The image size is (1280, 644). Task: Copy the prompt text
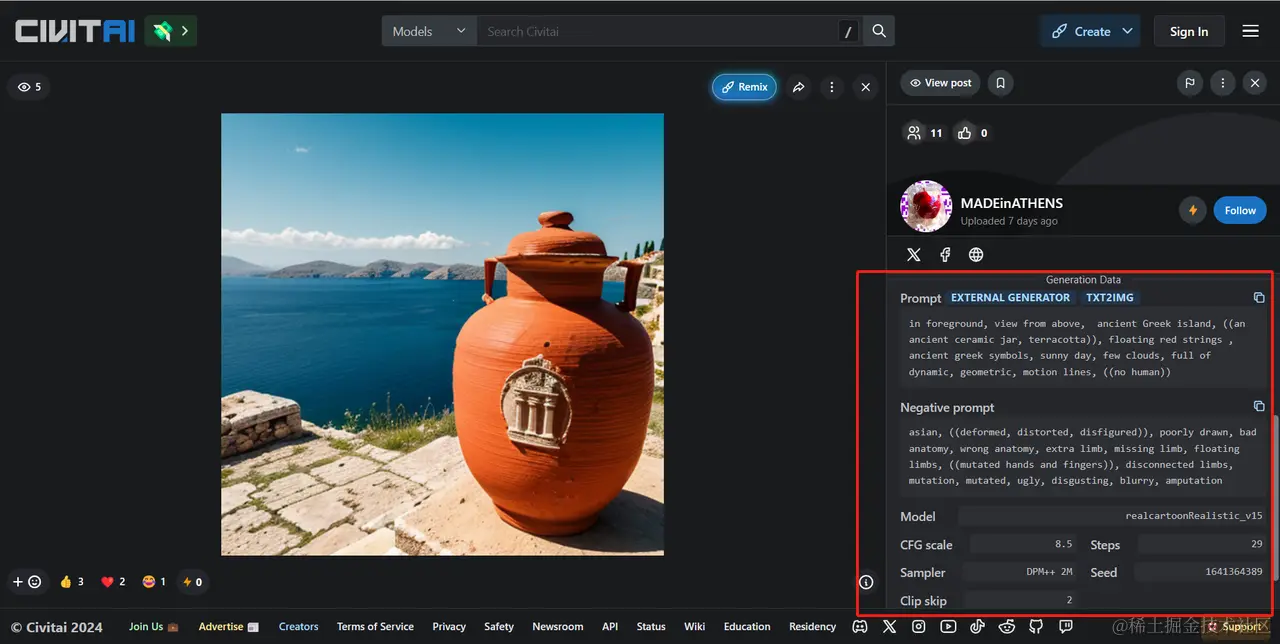pos(1259,298)
